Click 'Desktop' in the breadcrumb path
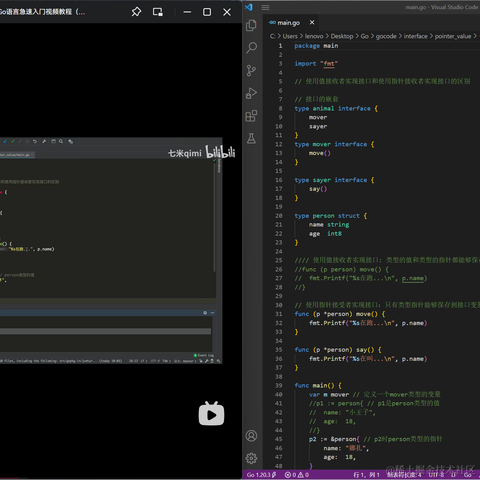Image resolution: width=480 pixels, height=480 pixels. [342, 36]
